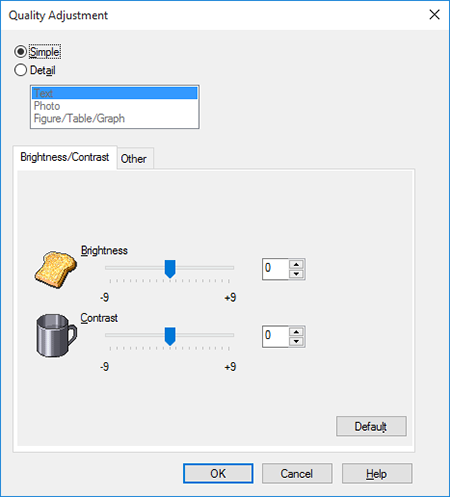Image resolution: width=450 pixels, height=497 pixels.
Task: Click the Brightness slider thumb
Action: click(170, 269)
